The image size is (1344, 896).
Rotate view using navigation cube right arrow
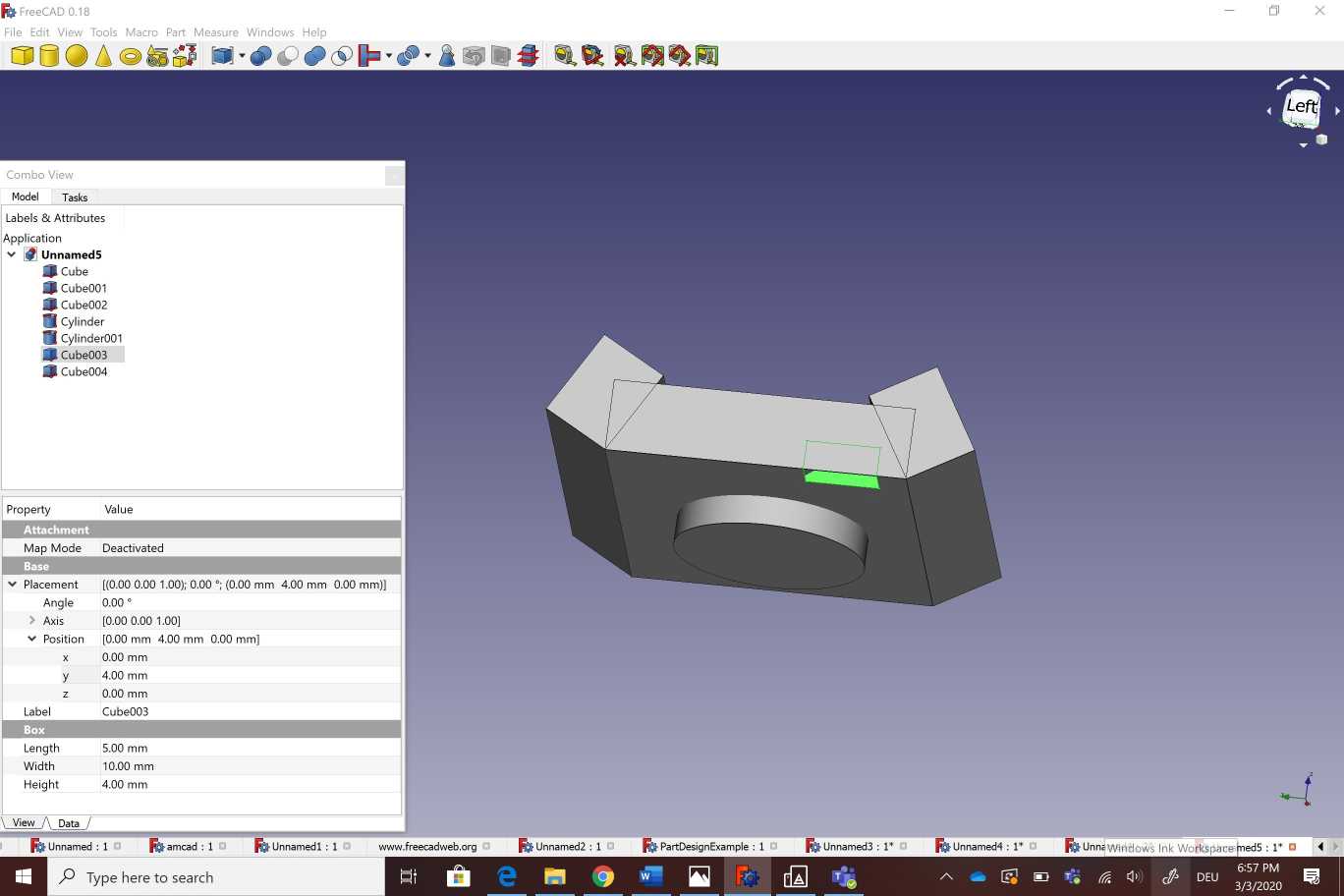point(1337,111)
